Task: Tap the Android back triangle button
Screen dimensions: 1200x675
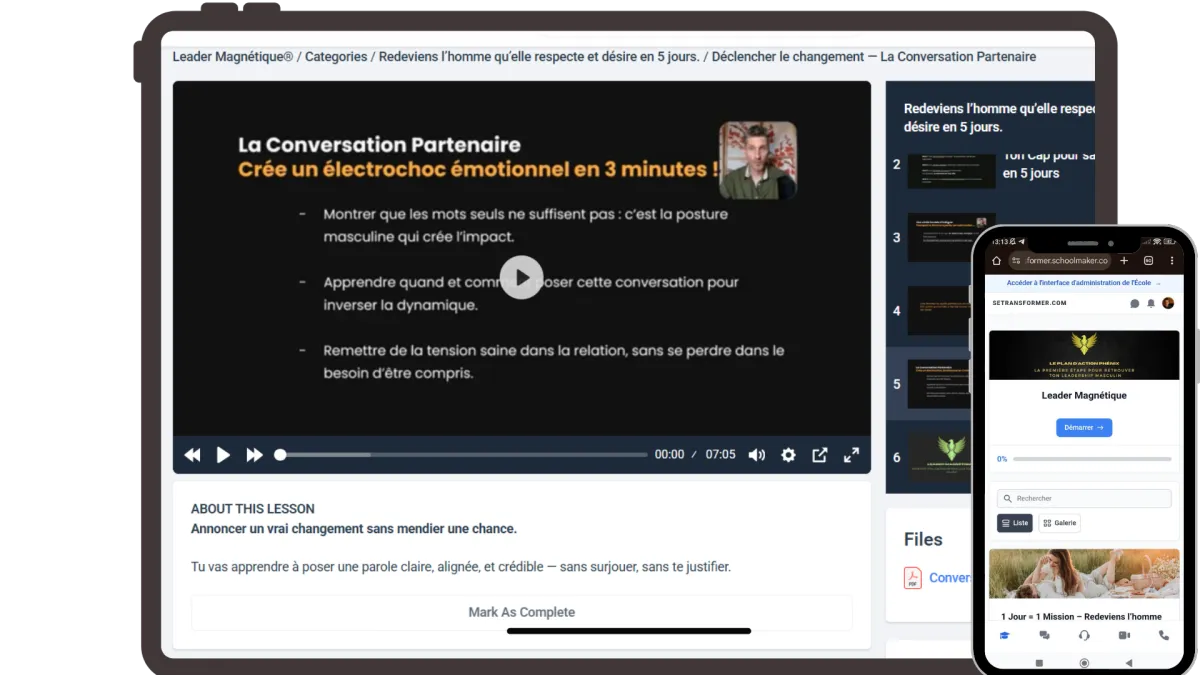Action: point(1129,663)
